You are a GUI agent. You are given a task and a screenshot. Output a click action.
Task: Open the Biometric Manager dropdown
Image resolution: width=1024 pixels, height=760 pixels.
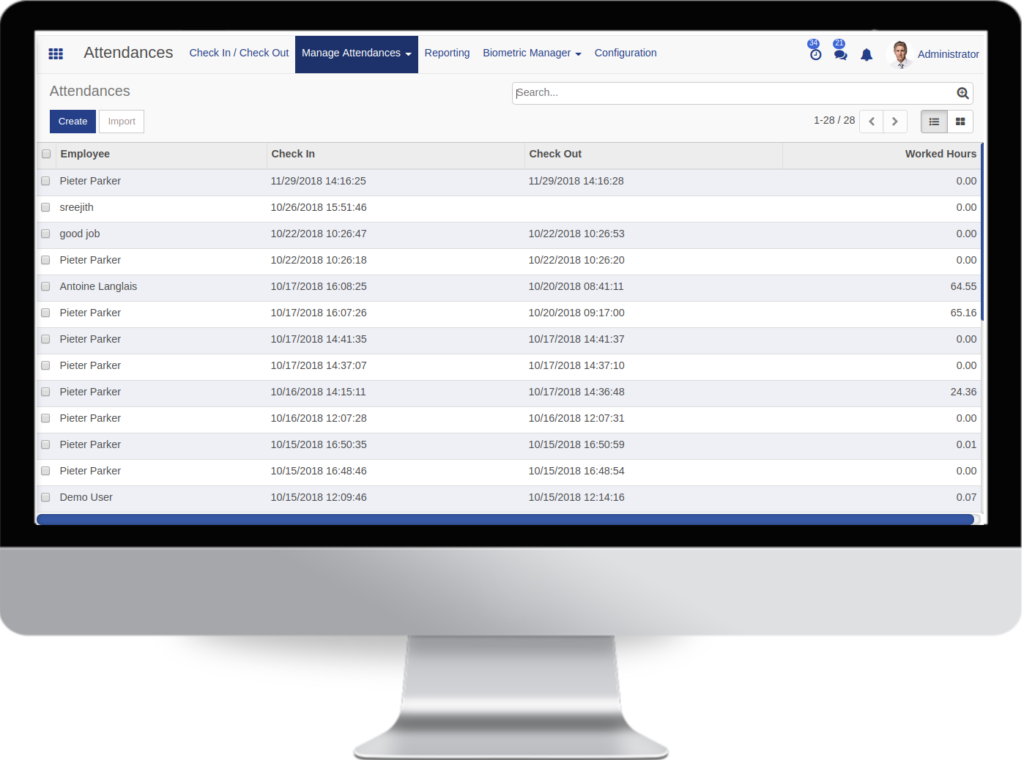(531, 52)
